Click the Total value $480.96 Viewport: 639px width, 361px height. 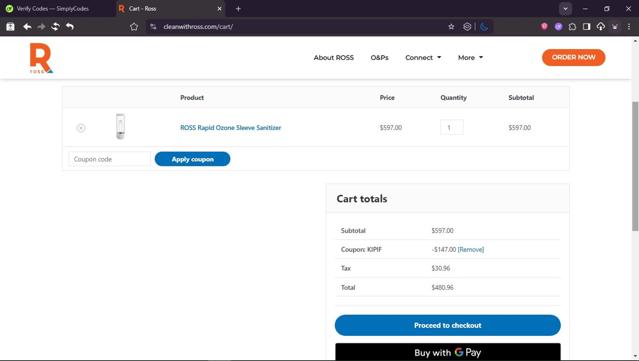click(x=442, y=287)
